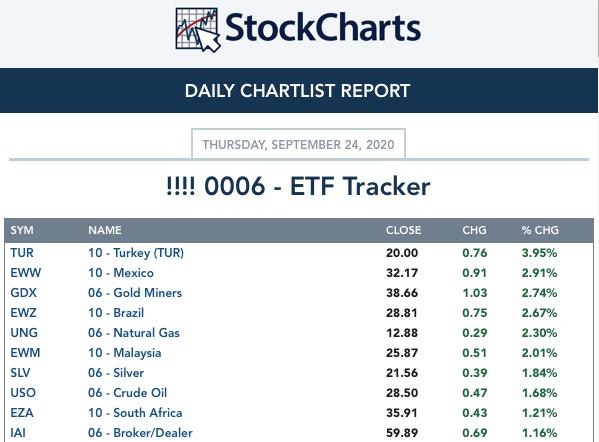The height and width of the screenshot is (442, 599).
Task: Open the 10 - Malaysia link
Action: [125, 353]
